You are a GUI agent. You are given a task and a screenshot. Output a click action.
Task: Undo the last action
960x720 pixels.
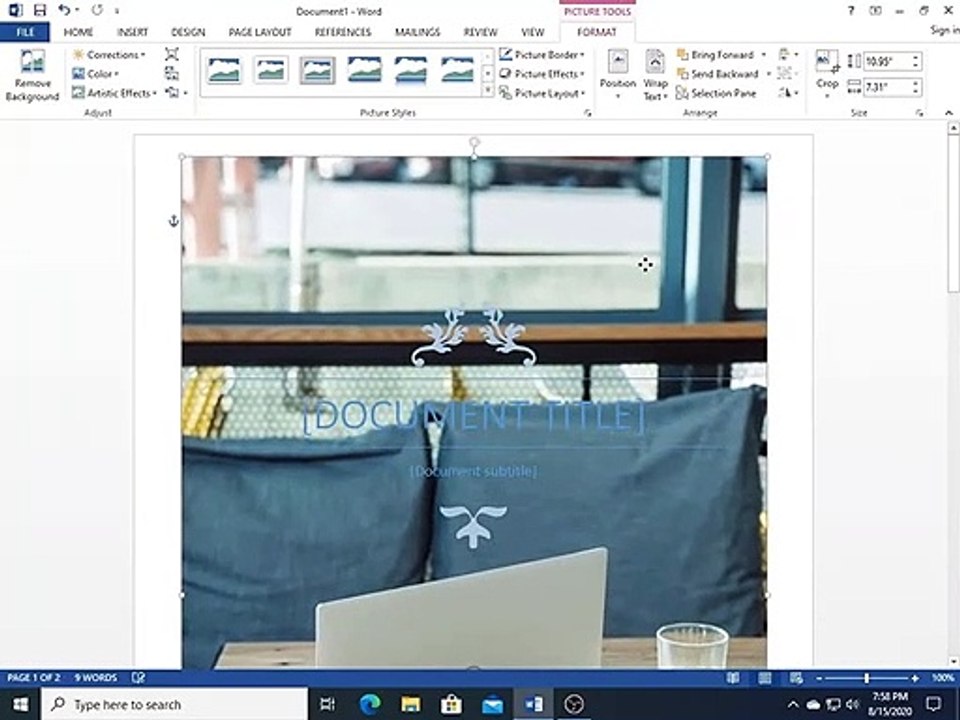pos(64,10)
